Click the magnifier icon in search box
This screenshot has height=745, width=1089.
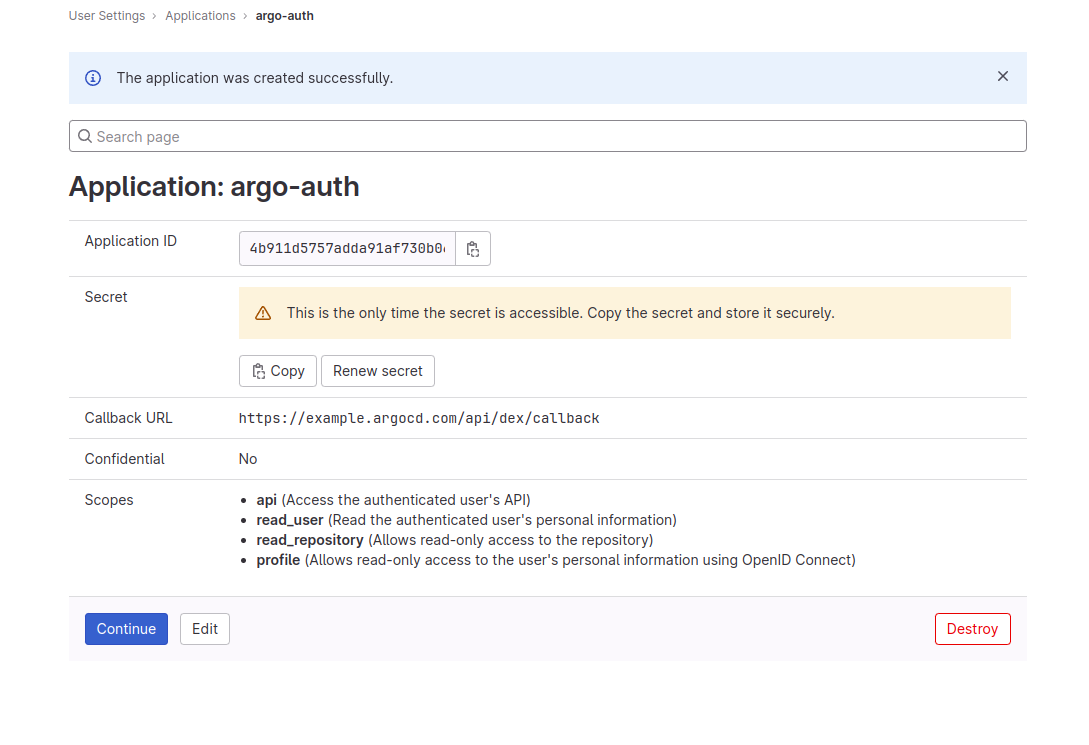coord(85,136)
